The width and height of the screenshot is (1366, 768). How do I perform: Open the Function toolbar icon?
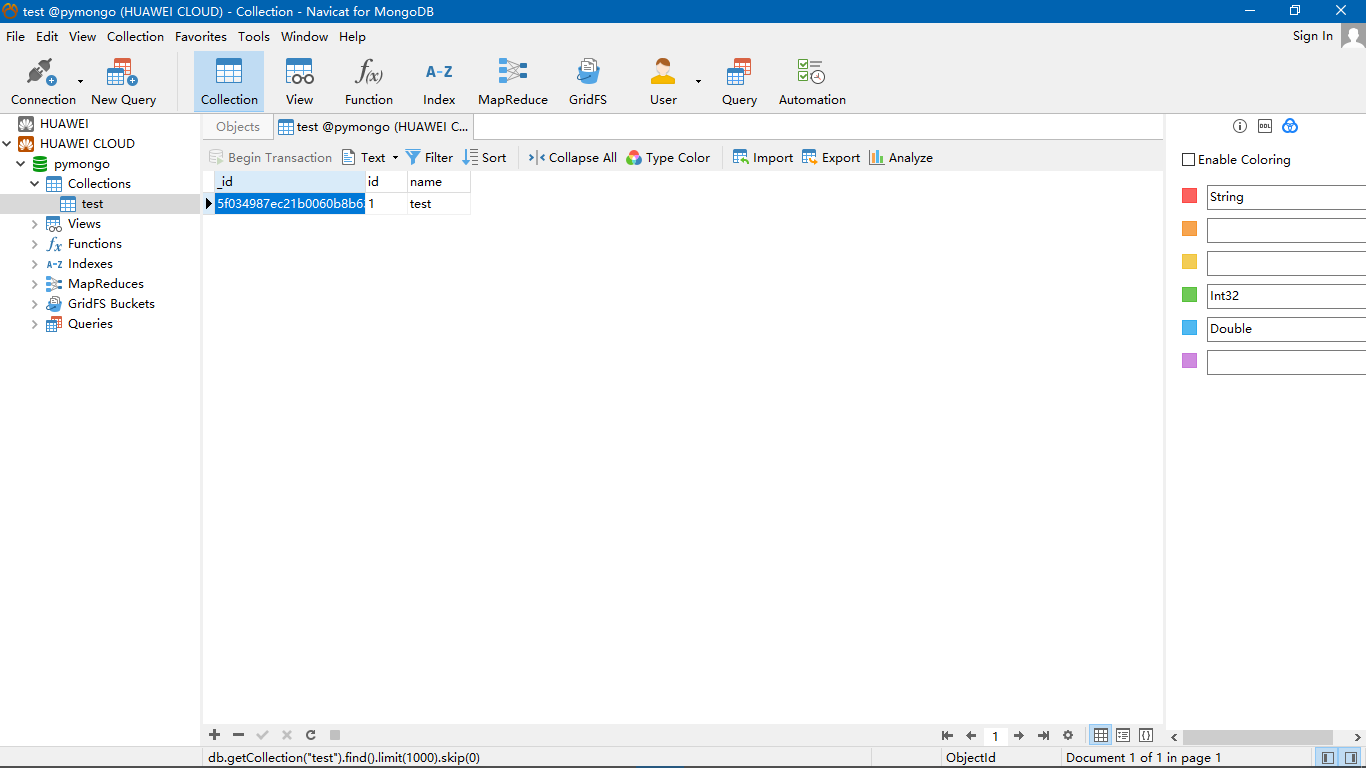tap(369, 81)
